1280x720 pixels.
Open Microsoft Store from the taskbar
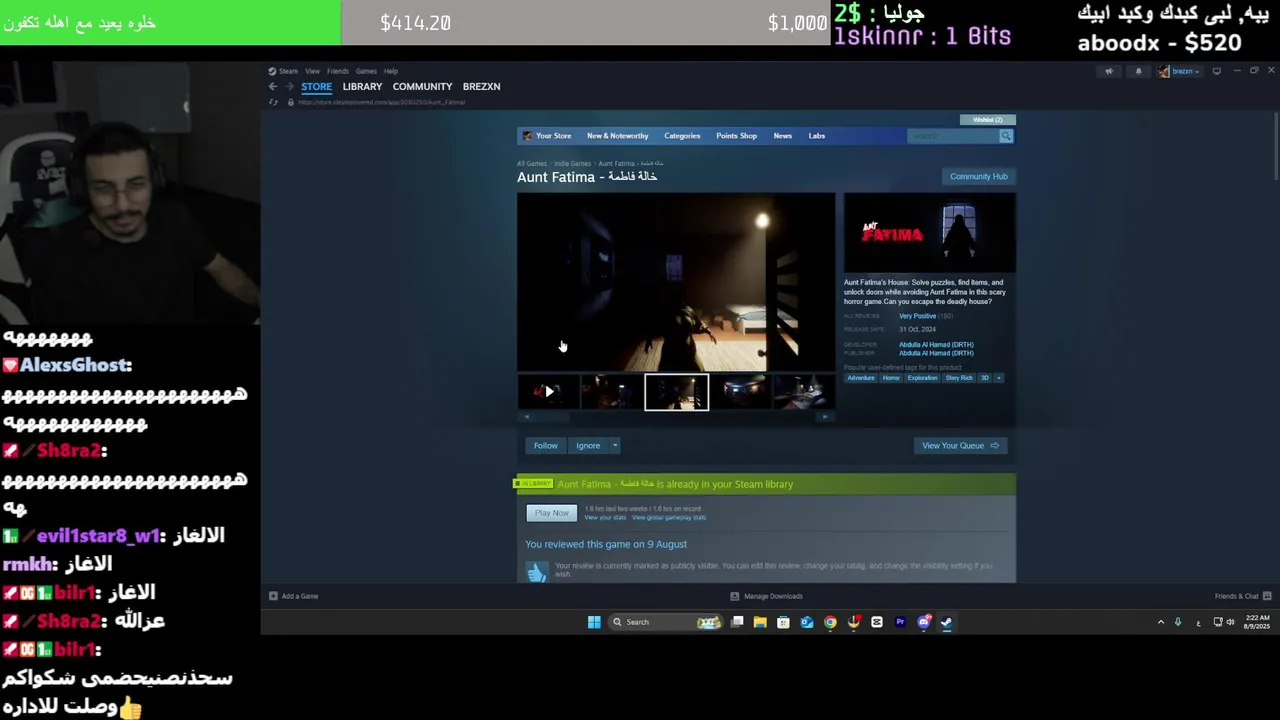783,622
